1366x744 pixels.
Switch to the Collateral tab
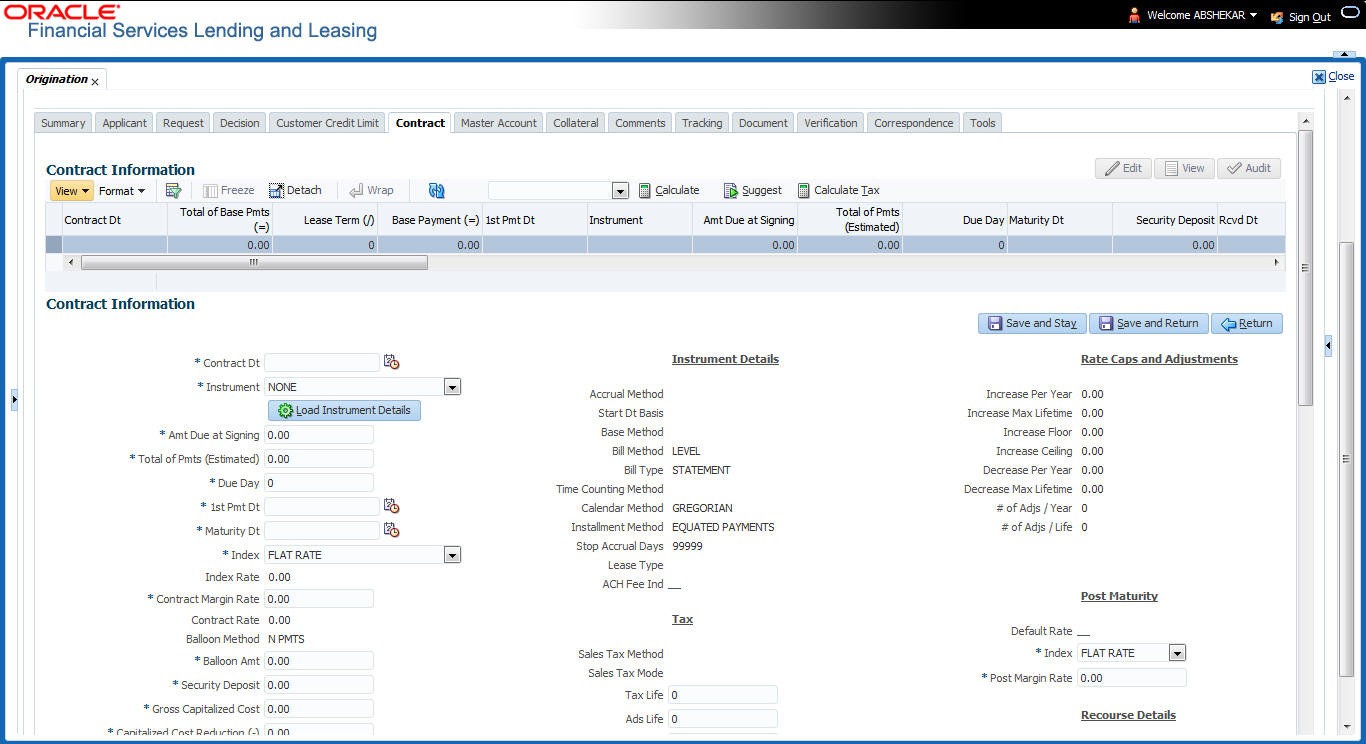click(x=576, y=123)
